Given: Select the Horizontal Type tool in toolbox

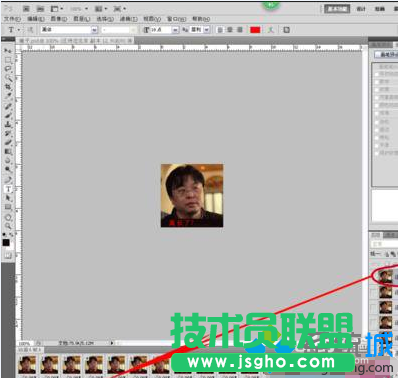Looking at the screenshot, I should (x=8, y=189).
